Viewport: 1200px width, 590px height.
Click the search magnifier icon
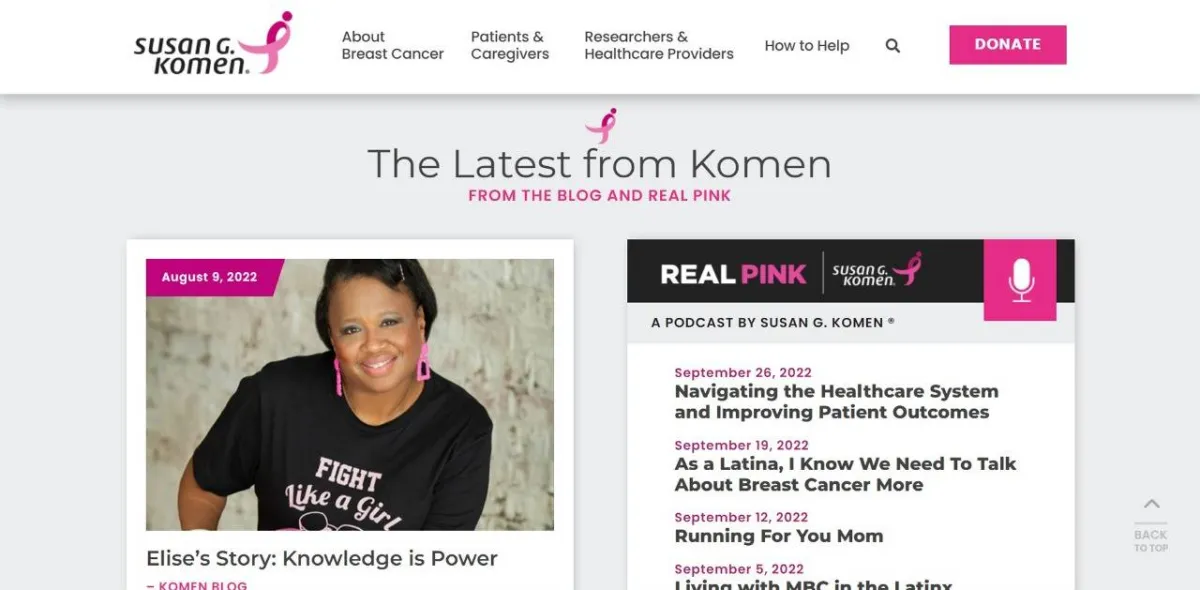[x=893, y=46]
